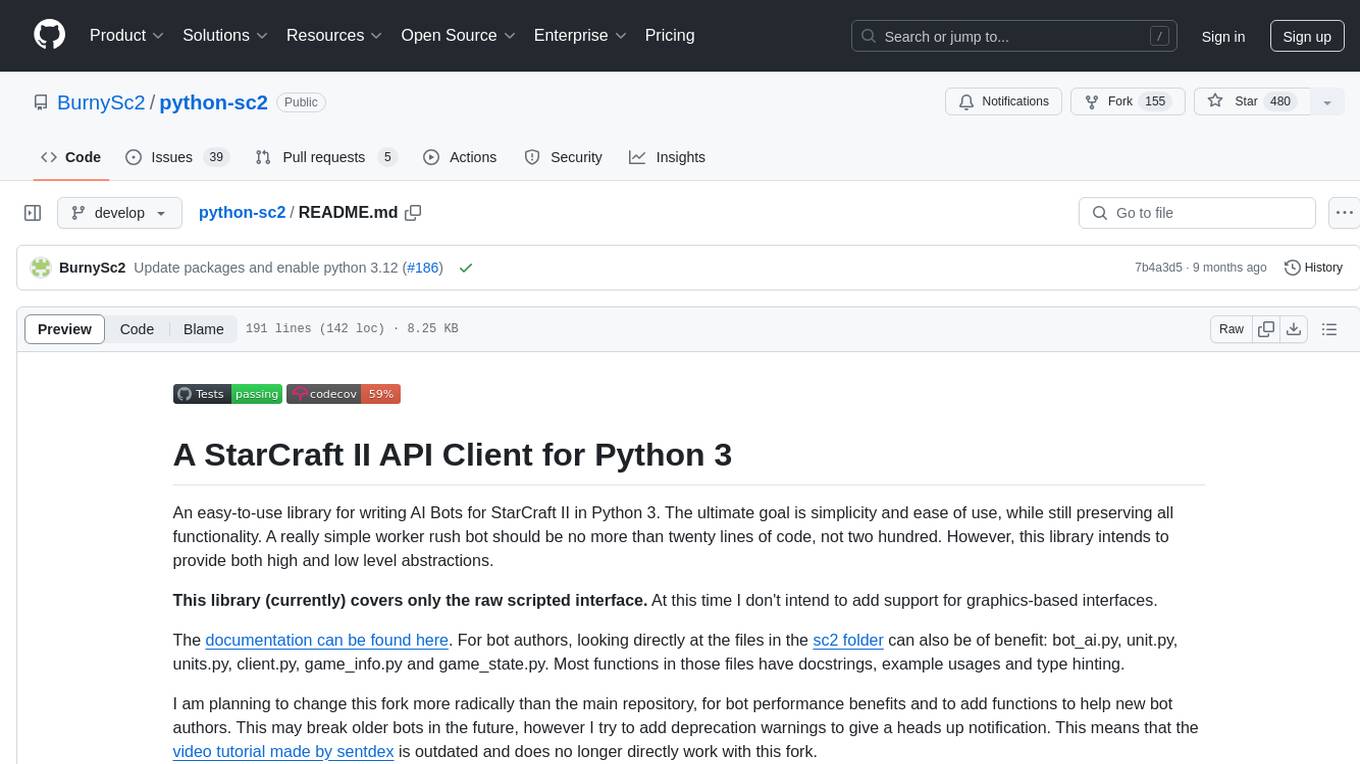1360x764 pixels.
Task: Show the commit check status checkmark
Action: (465, 268)
